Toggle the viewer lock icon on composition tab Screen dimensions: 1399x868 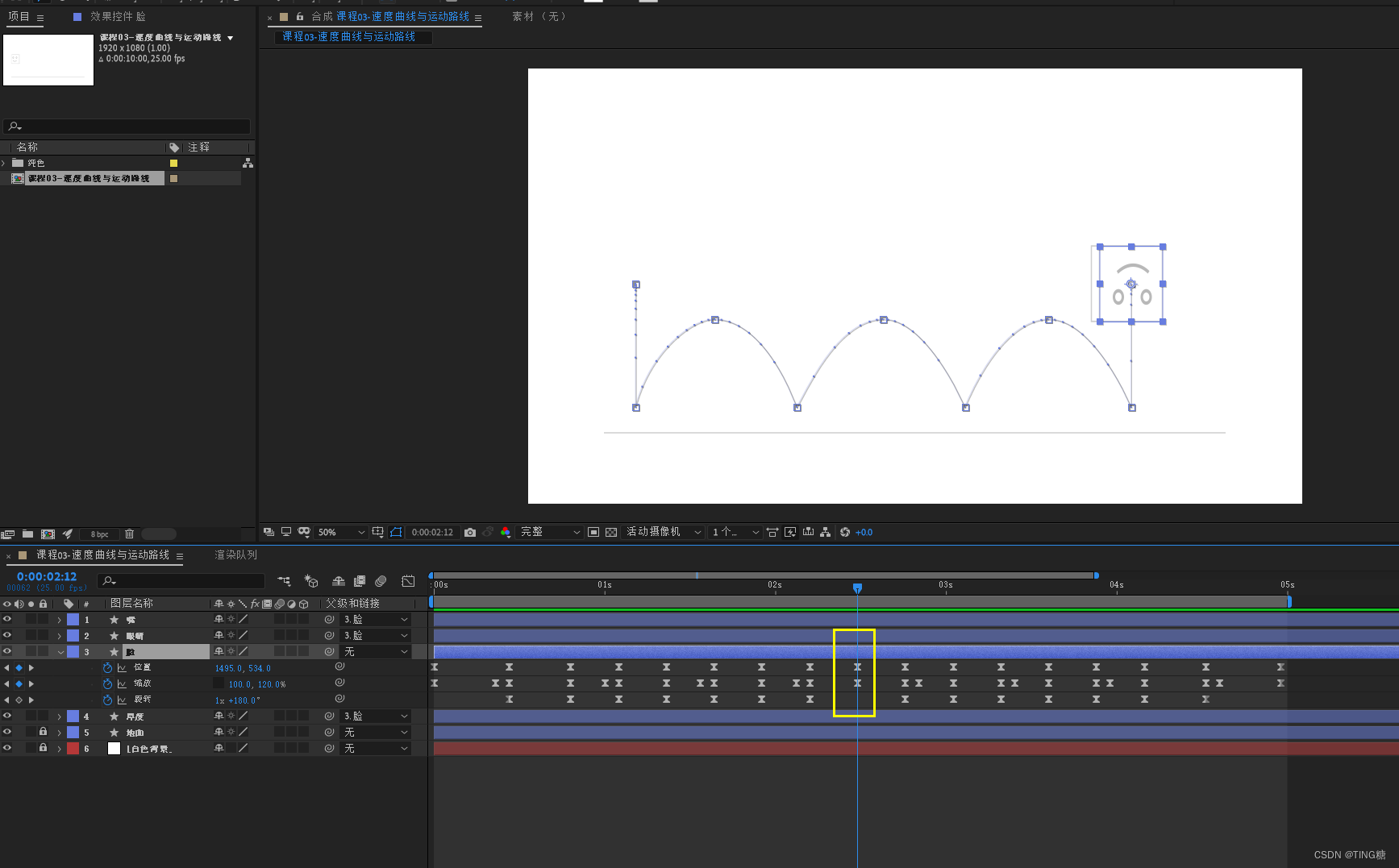[x=300, y=16]
